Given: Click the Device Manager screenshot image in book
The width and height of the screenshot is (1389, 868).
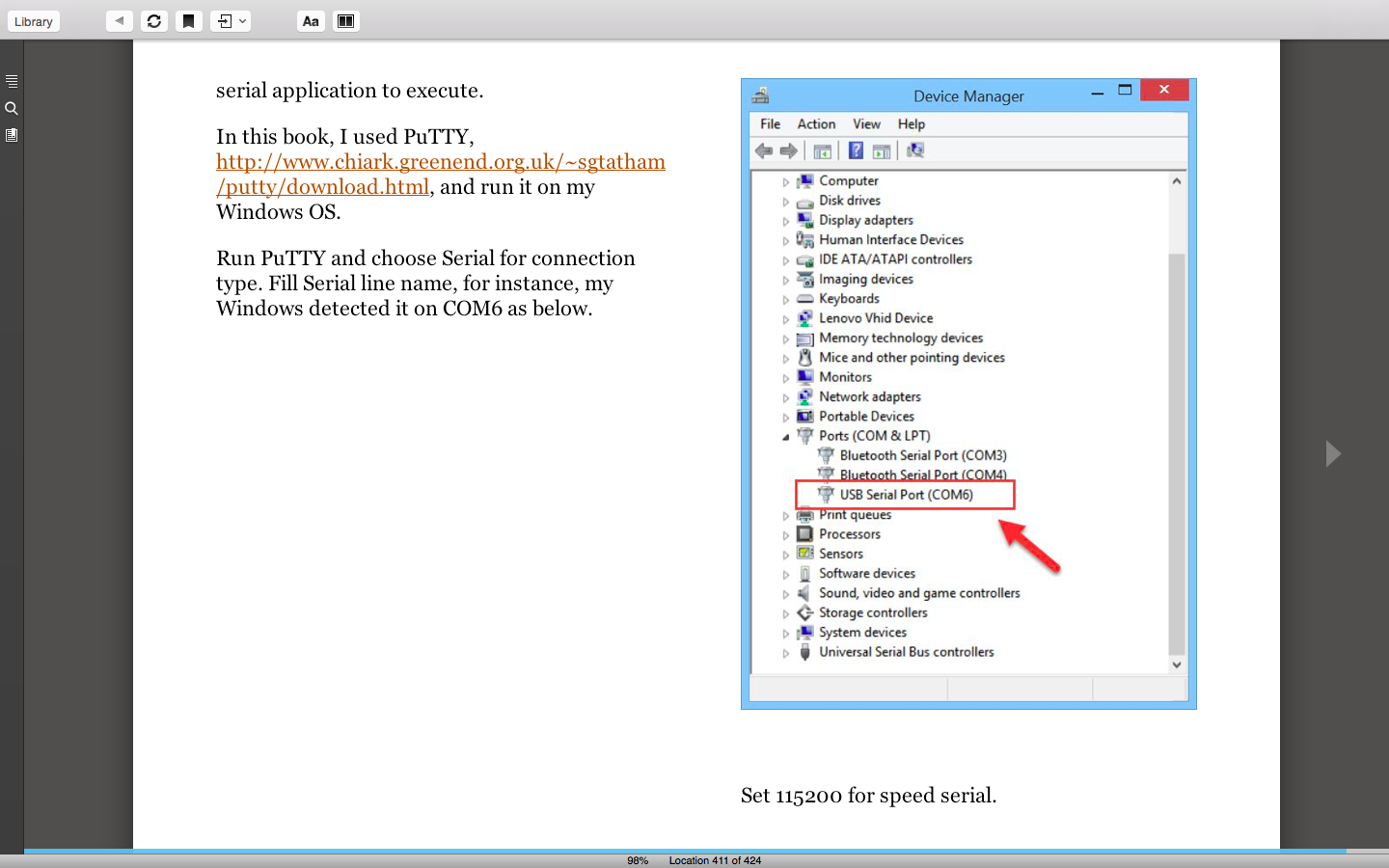Looking at the screenshot, I should point(968,393).
